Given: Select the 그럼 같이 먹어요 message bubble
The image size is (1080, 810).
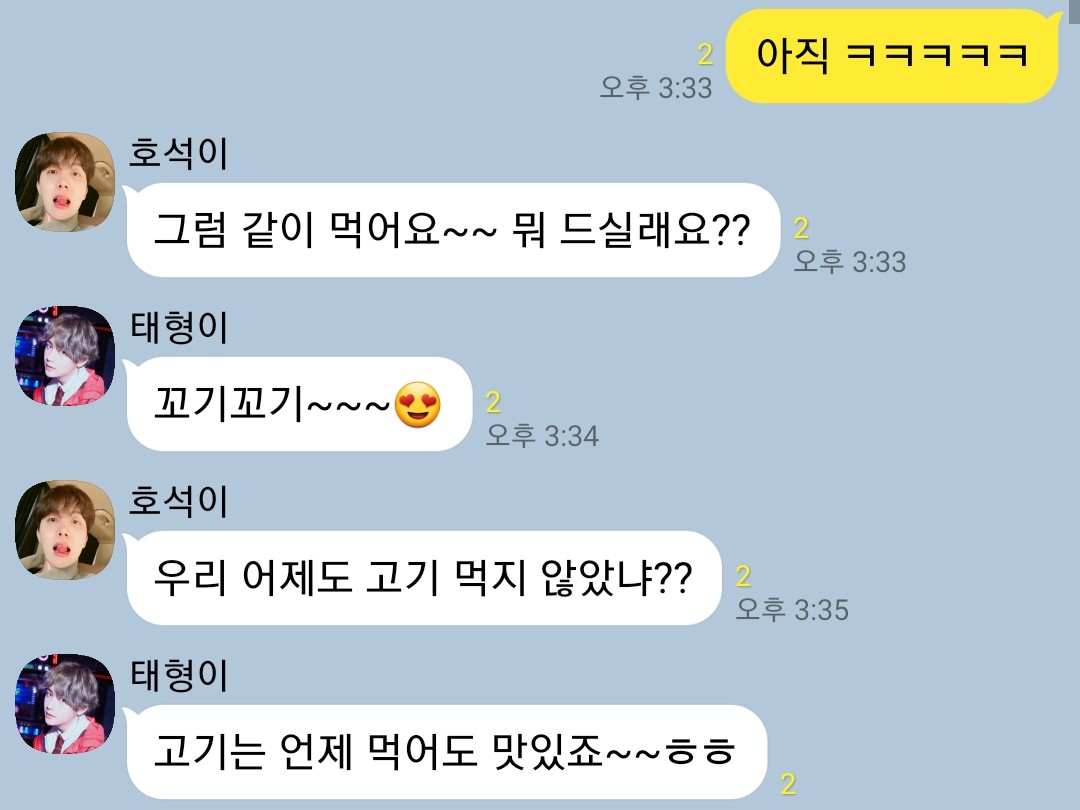Looking at the screenshot, I should (453, 230).
